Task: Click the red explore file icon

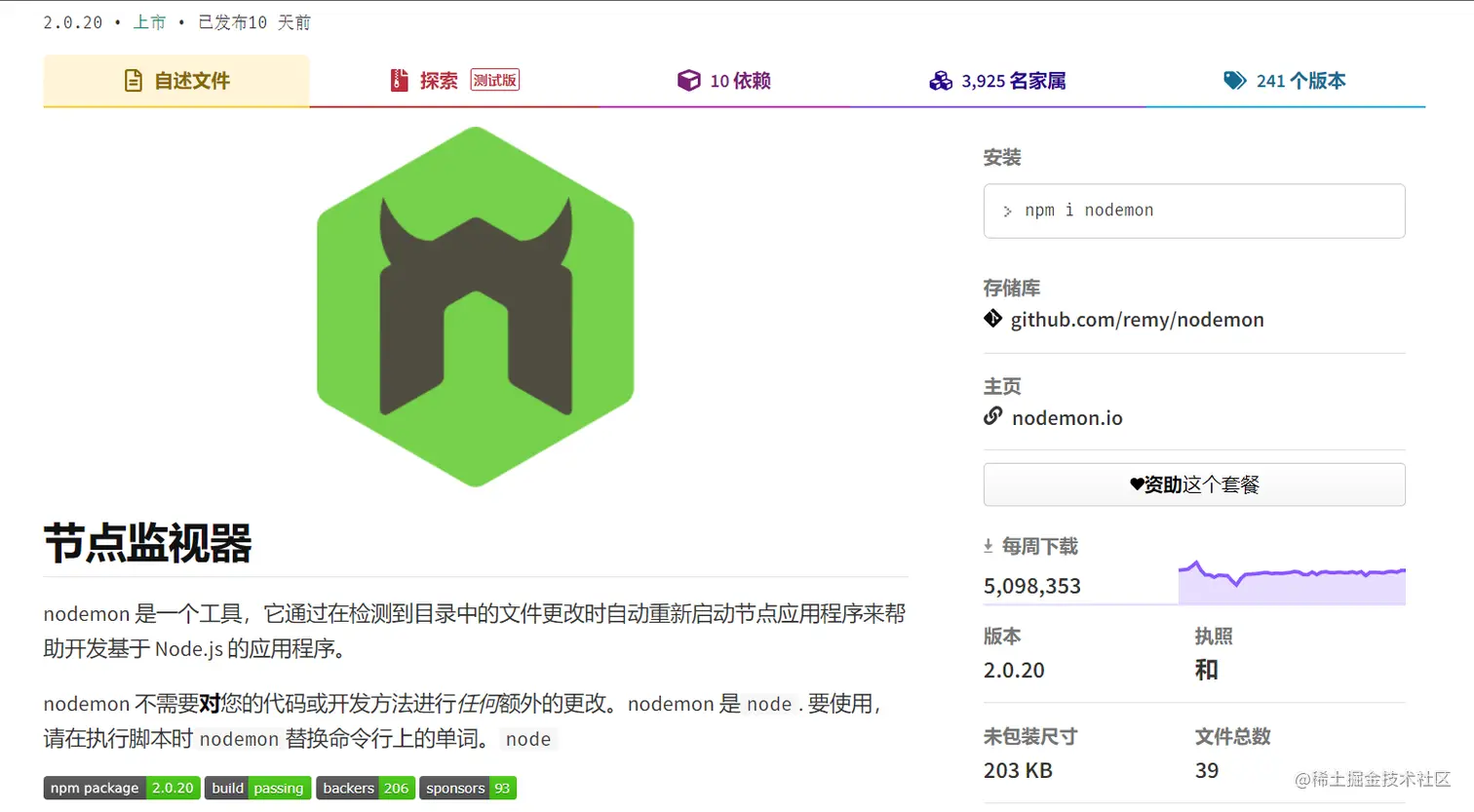Action: [399, 81]
